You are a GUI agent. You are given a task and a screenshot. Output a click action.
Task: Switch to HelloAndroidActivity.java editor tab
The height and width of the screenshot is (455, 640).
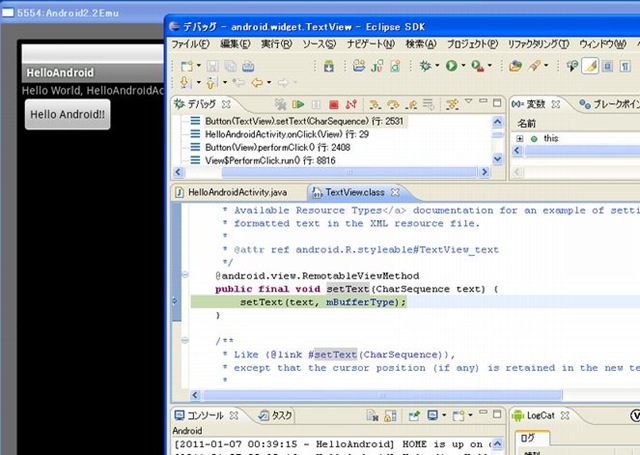237,192
